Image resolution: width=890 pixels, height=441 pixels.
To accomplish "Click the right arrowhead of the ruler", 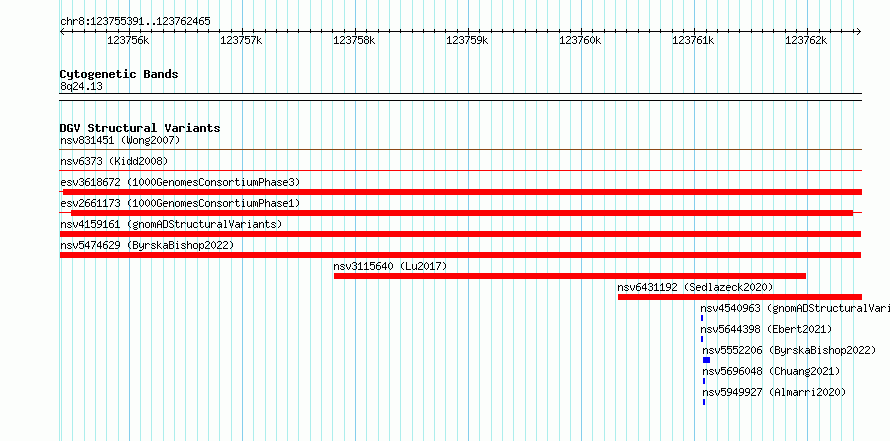I will pos(859,32).
